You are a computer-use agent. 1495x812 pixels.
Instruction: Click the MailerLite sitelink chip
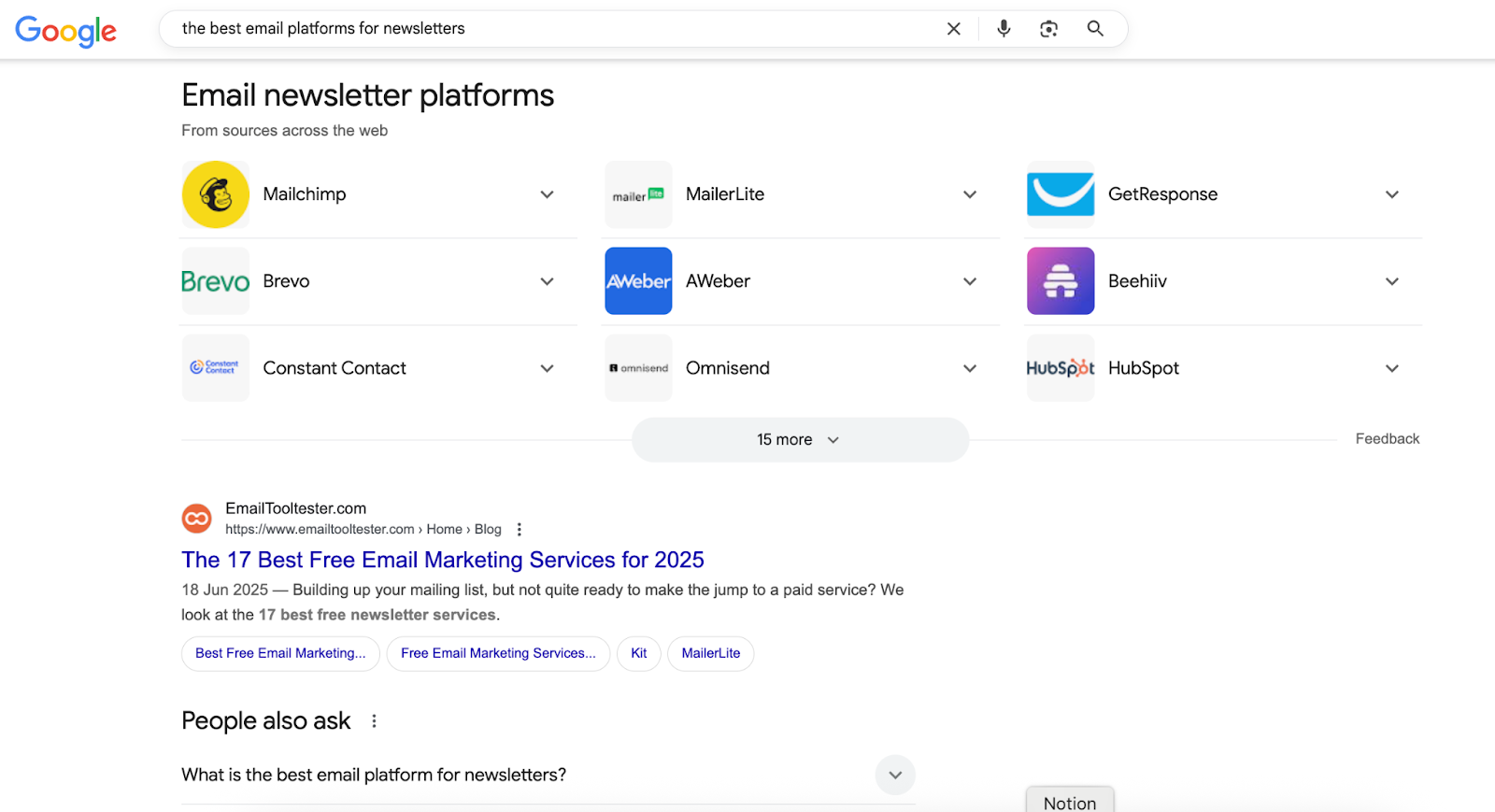[x=711, y=653]
